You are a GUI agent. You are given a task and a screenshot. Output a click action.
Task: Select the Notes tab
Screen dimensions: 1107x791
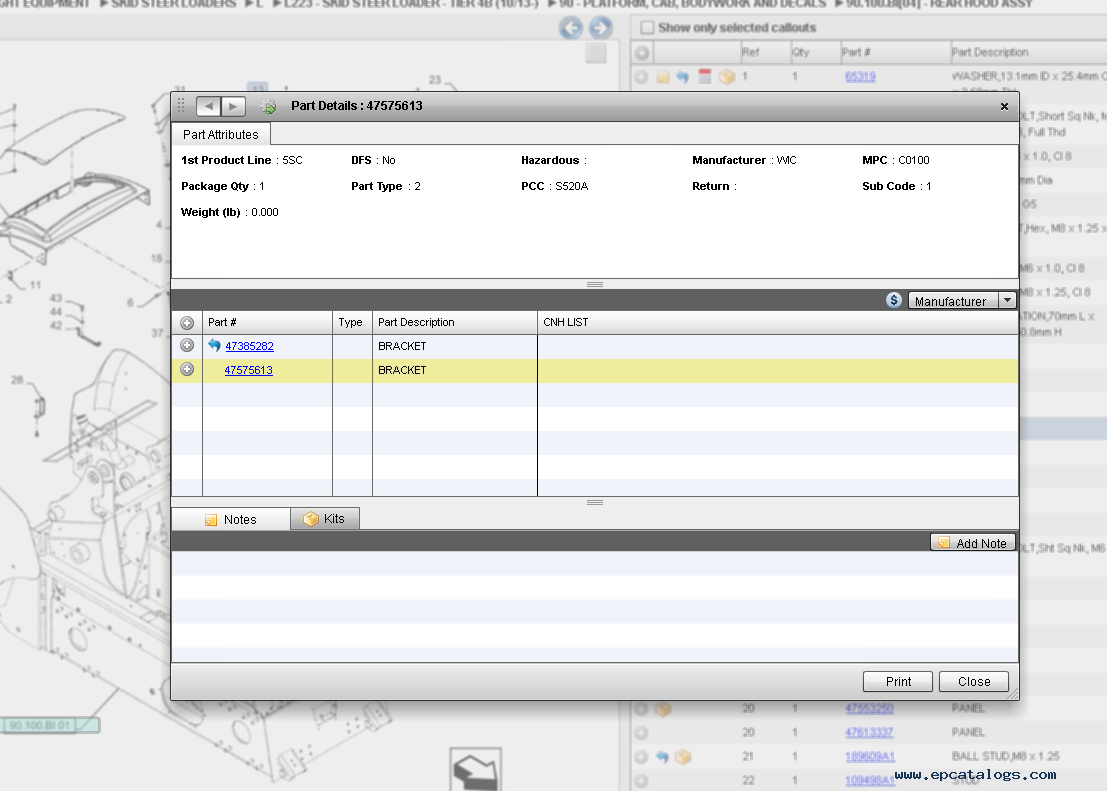231,519
